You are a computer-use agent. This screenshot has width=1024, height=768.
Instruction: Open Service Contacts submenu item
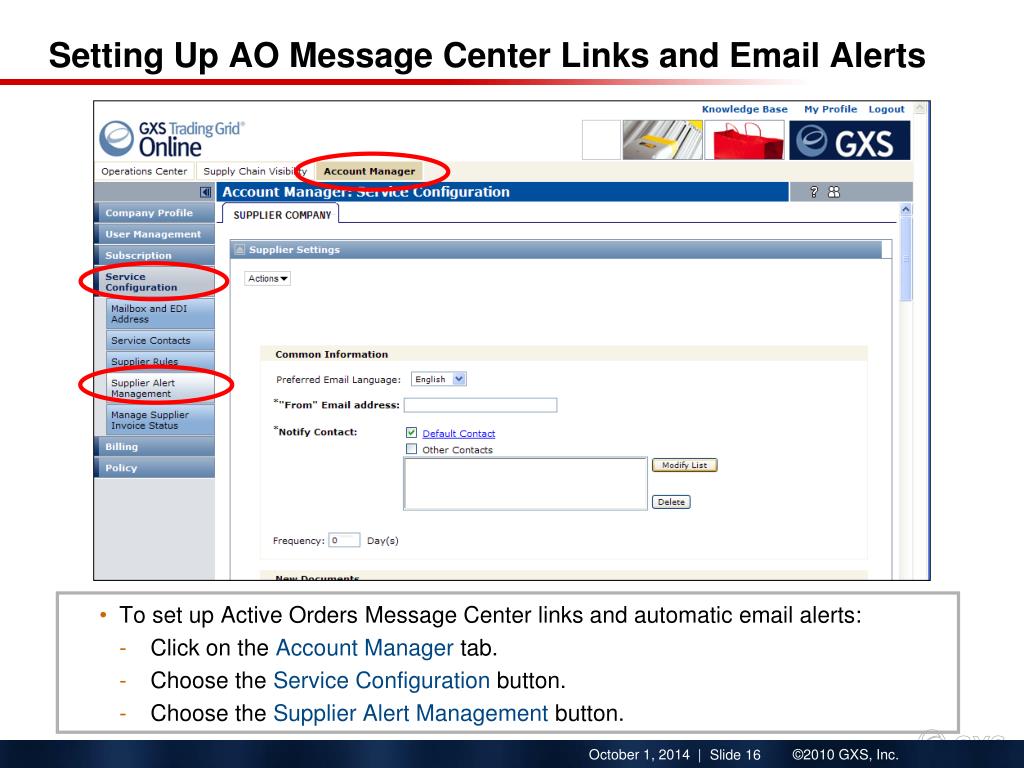point(160,340)
